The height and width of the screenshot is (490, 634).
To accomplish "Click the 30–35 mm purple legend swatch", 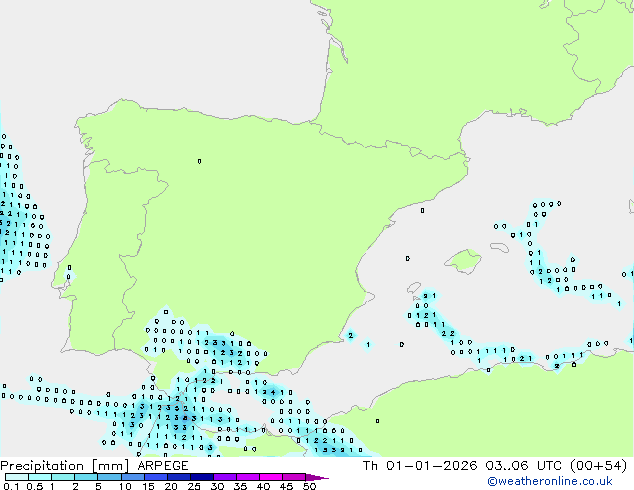I will coord(225,477).
